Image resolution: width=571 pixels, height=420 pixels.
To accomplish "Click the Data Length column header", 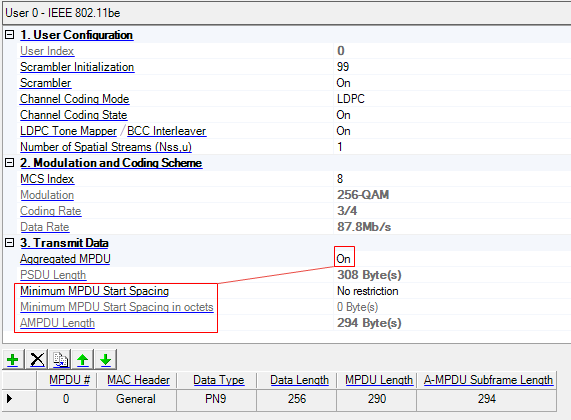I will tap(299, 380).
